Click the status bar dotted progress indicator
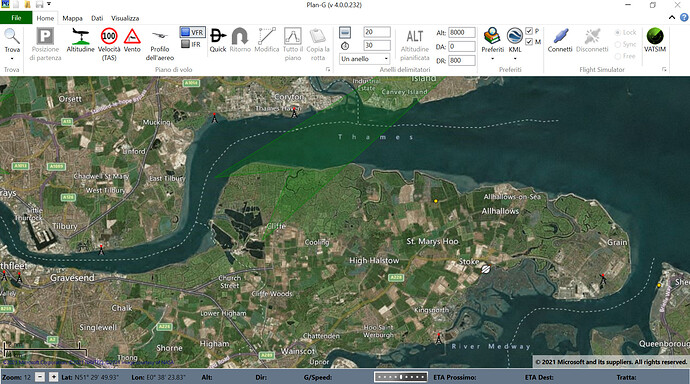 click(400, 377)
